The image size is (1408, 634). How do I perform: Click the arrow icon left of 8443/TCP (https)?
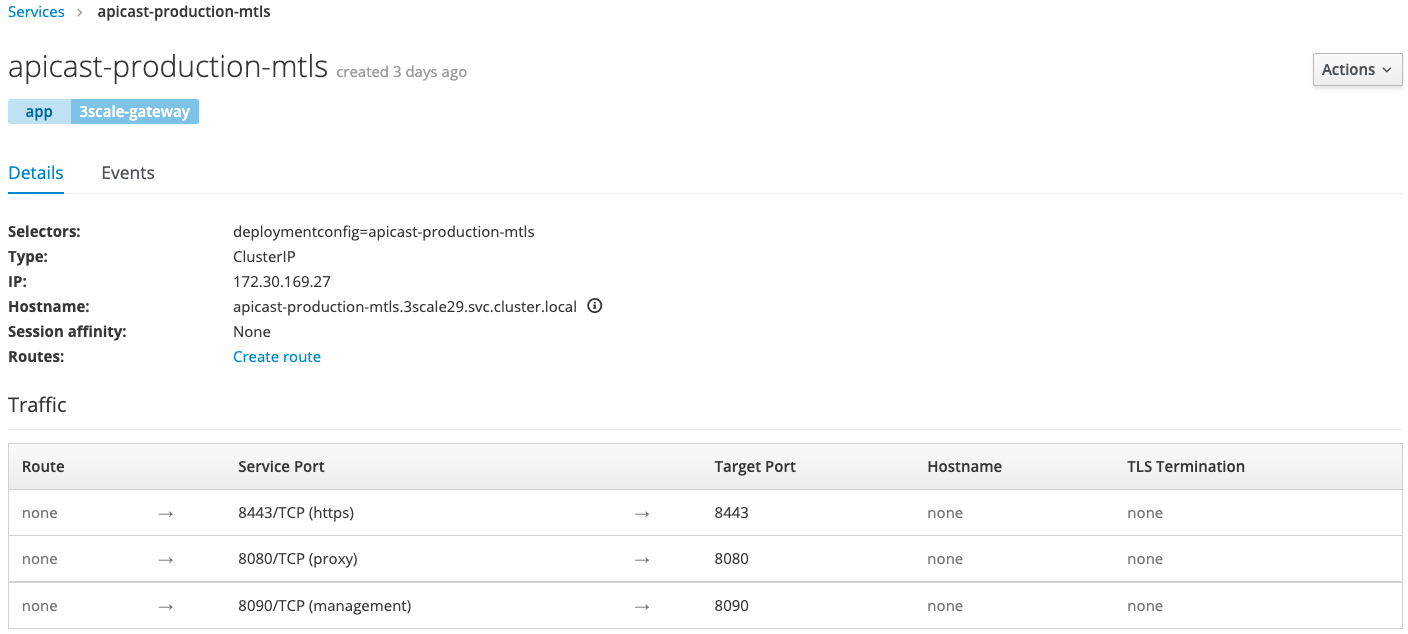click(166, 513)
